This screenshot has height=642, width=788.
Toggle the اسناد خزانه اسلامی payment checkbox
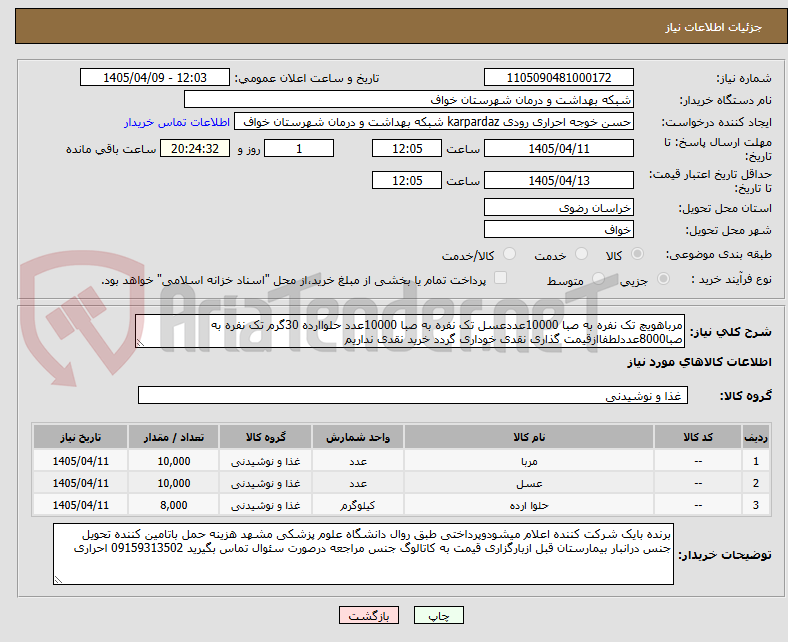(500, 278)
